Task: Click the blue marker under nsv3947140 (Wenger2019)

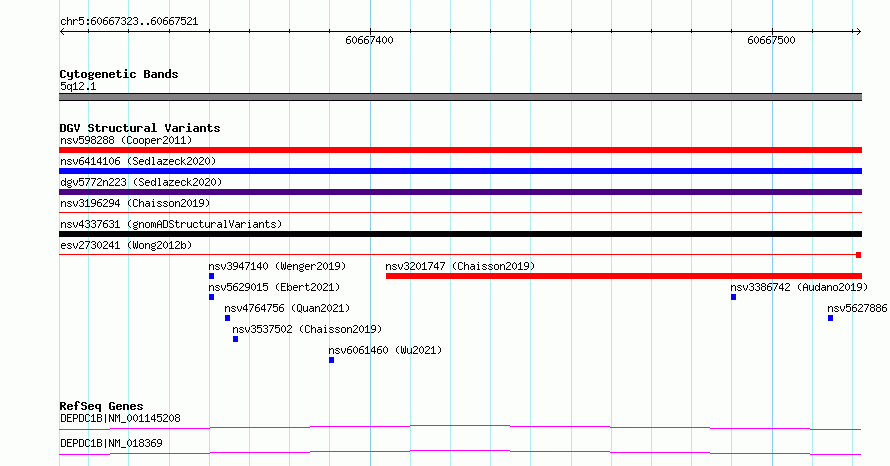Action: point(212,276)
